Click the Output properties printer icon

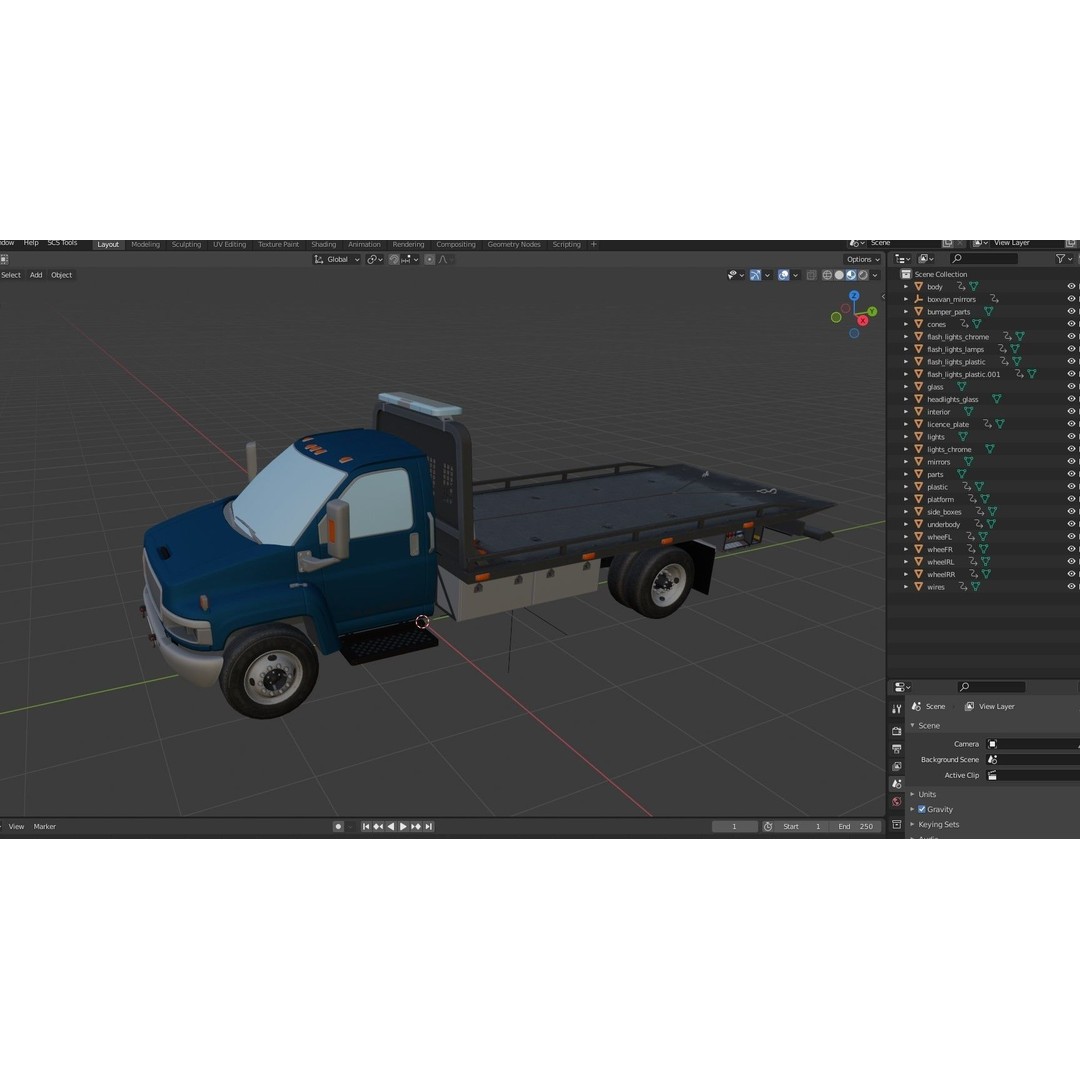tap(897, 747)
